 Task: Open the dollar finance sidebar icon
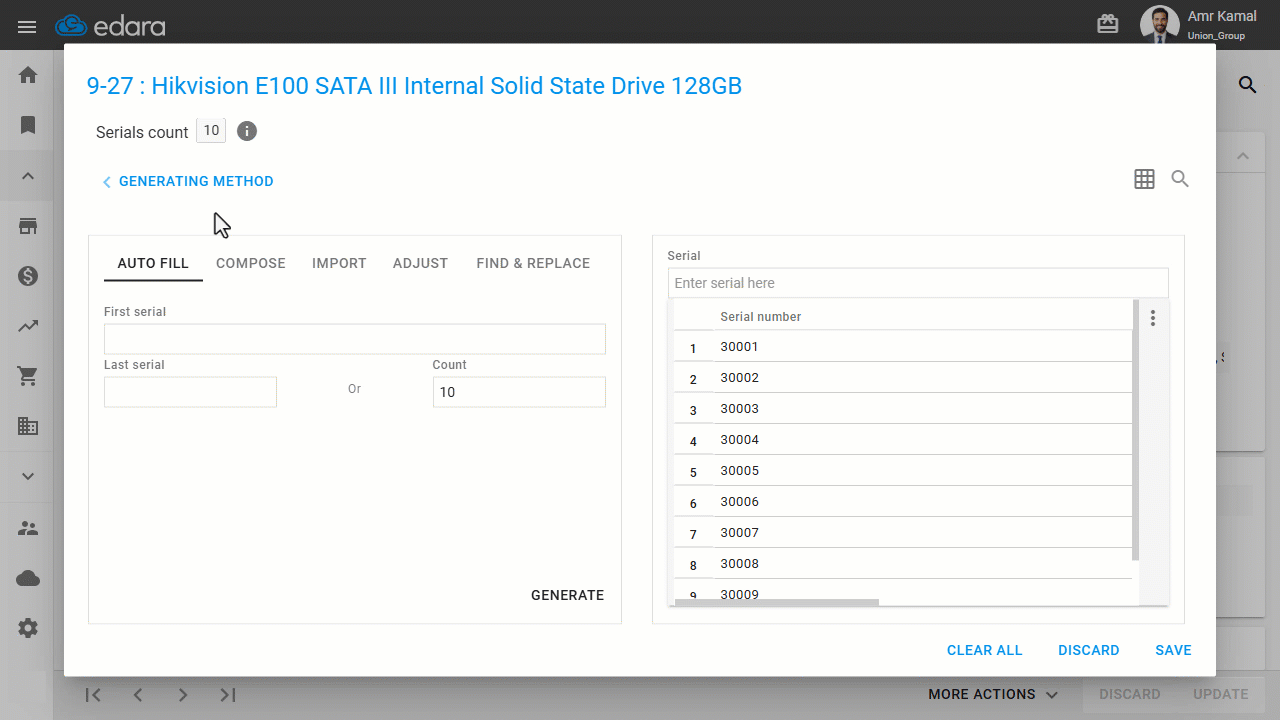[x=28, y=276]
